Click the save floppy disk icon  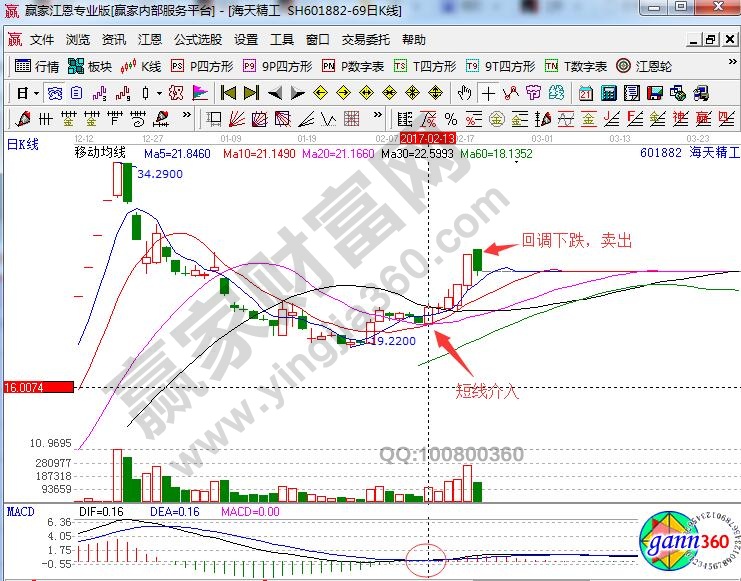click(654, 93)
